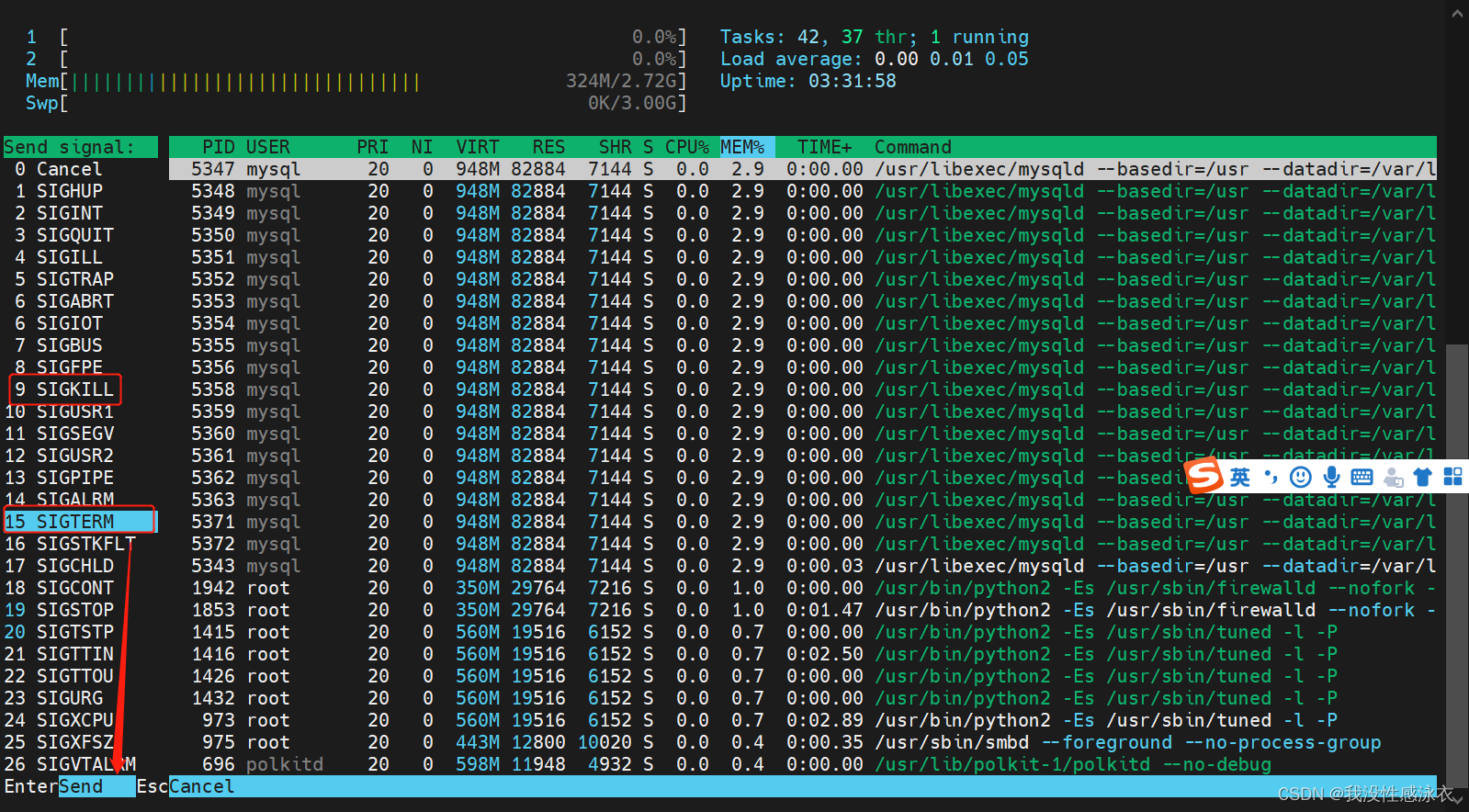This screenshot has height=812, width=1469.
Task: Click the CPU 1 usage meter
Action: click(x=356, y=37)
